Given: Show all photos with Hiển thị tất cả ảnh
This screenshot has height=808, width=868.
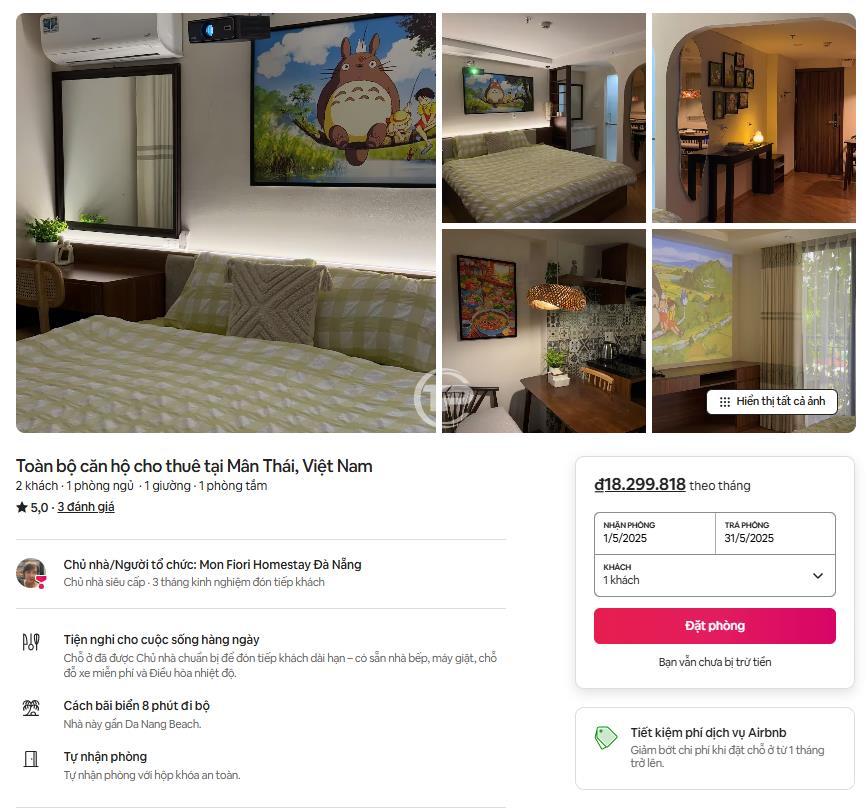Looking at the screenshot, I should click(772, 402).
